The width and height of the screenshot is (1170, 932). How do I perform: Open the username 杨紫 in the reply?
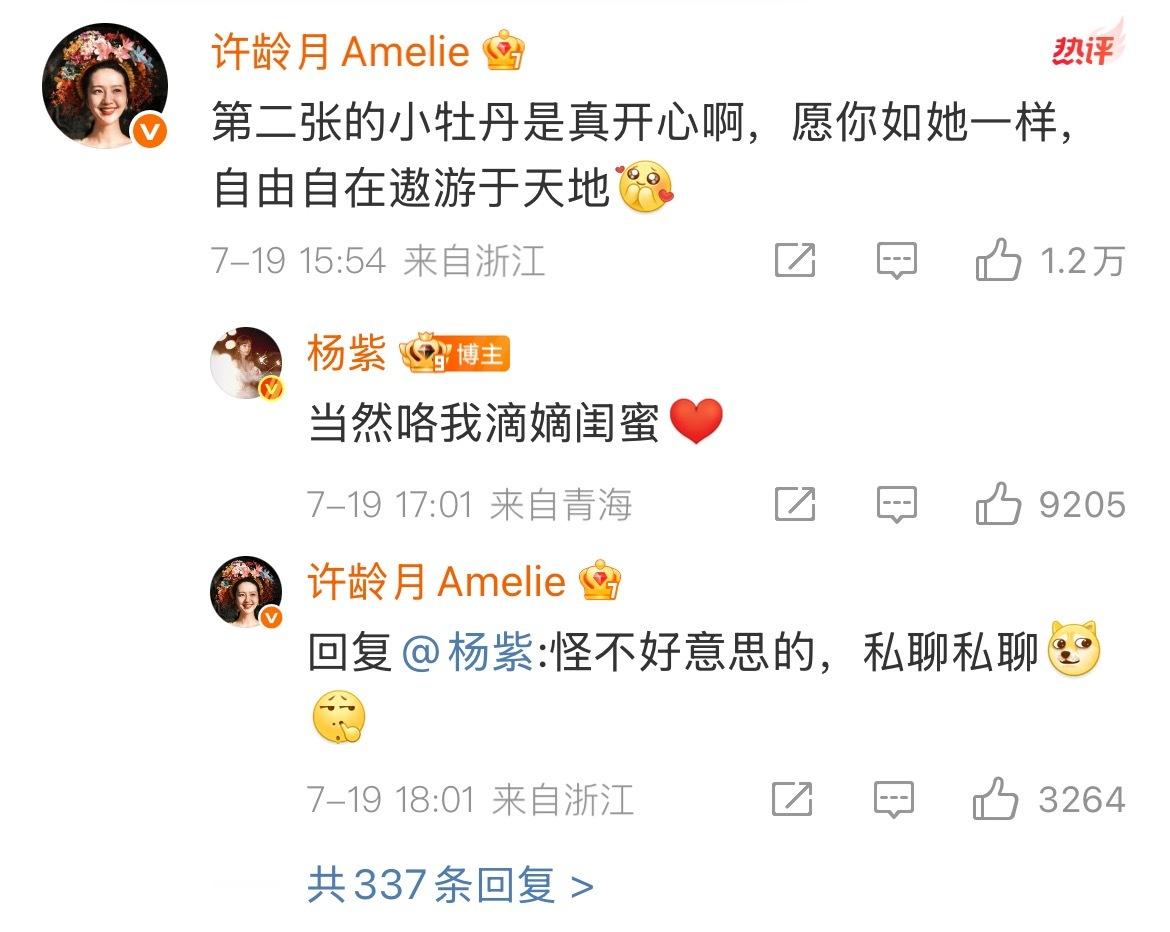click(346, 353)
